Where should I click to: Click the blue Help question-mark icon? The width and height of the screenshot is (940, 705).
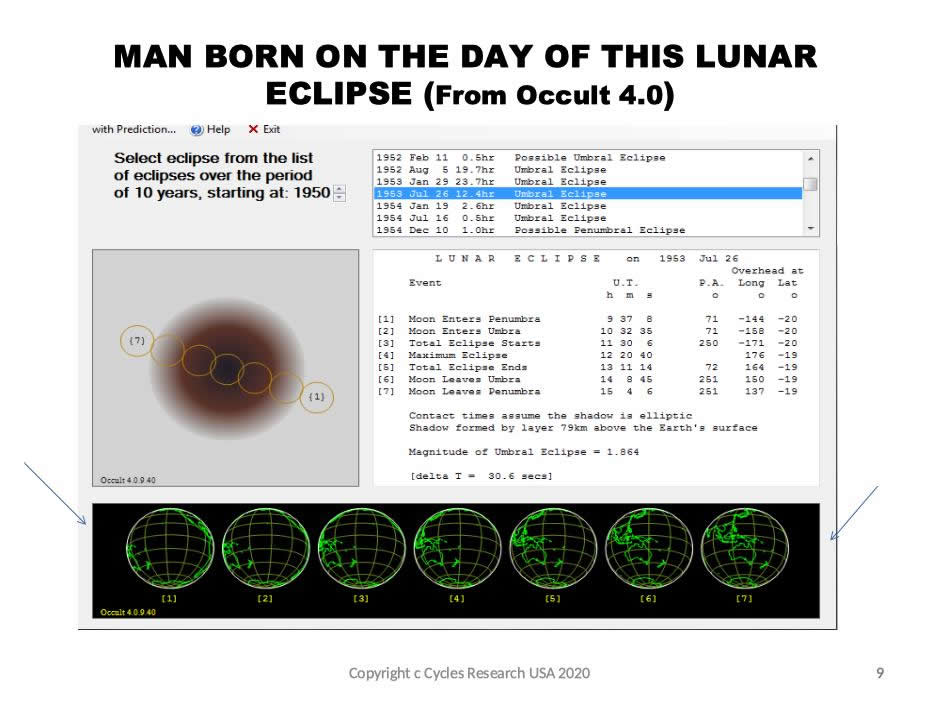(197, 129)
